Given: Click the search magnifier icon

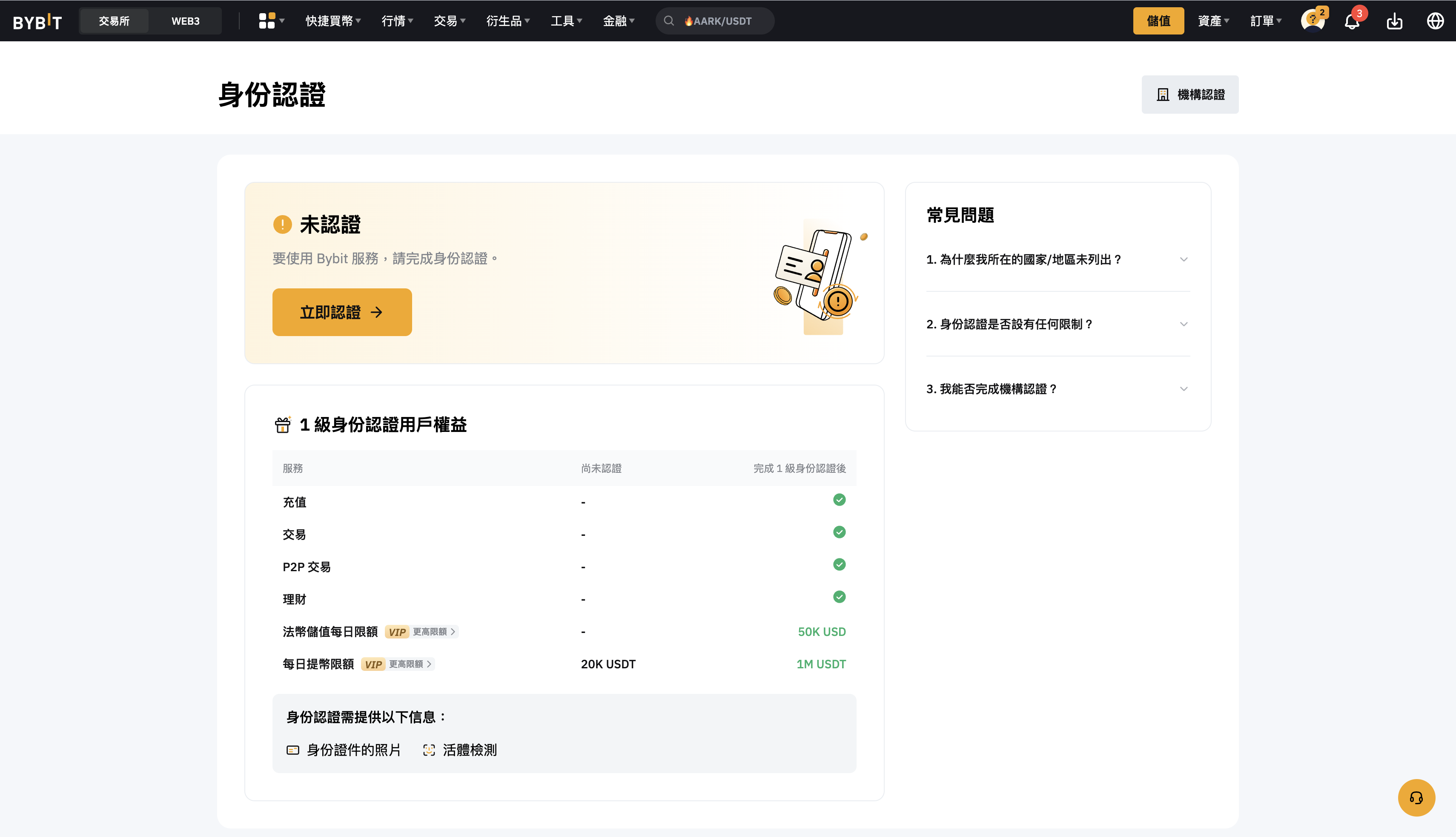Looking at the screenshot, I should click(x=669, y=21).
